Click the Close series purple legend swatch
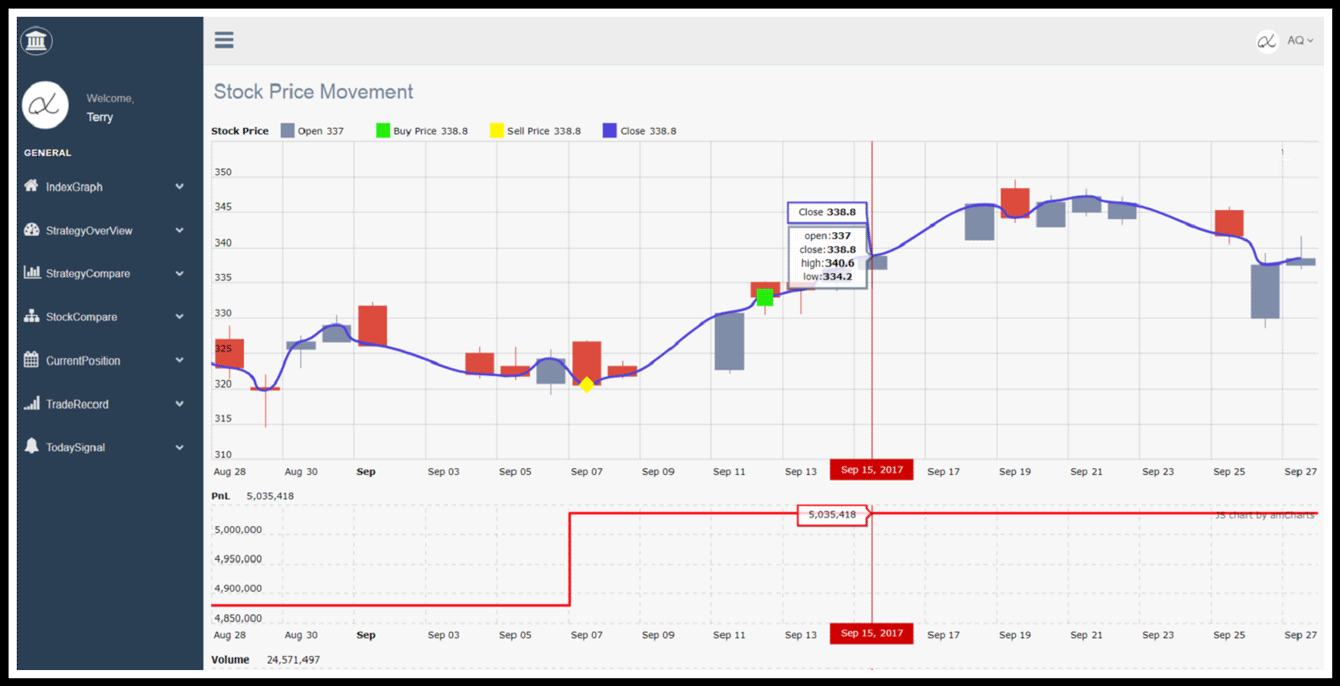 pos(610,131)
